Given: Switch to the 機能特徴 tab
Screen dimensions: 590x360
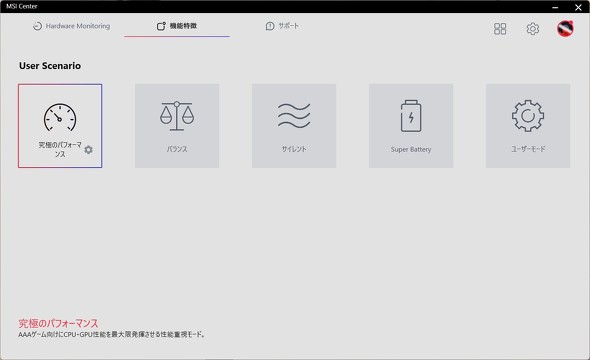Looking at the screenshot, I should [x=177, y=26].
